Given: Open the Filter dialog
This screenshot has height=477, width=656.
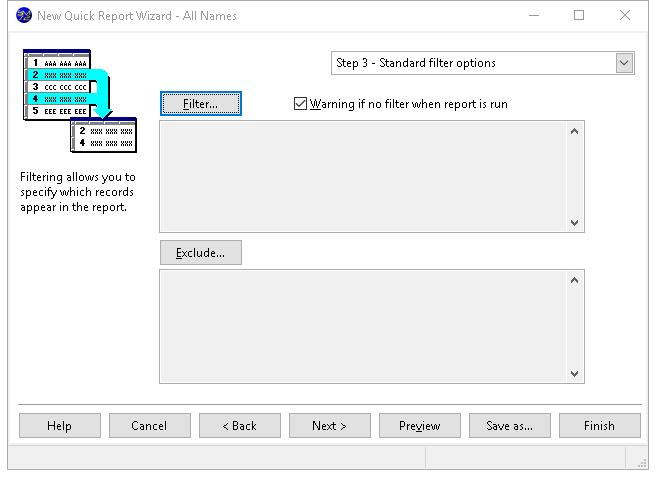Looking at the screenshot, I should [200, 103].
